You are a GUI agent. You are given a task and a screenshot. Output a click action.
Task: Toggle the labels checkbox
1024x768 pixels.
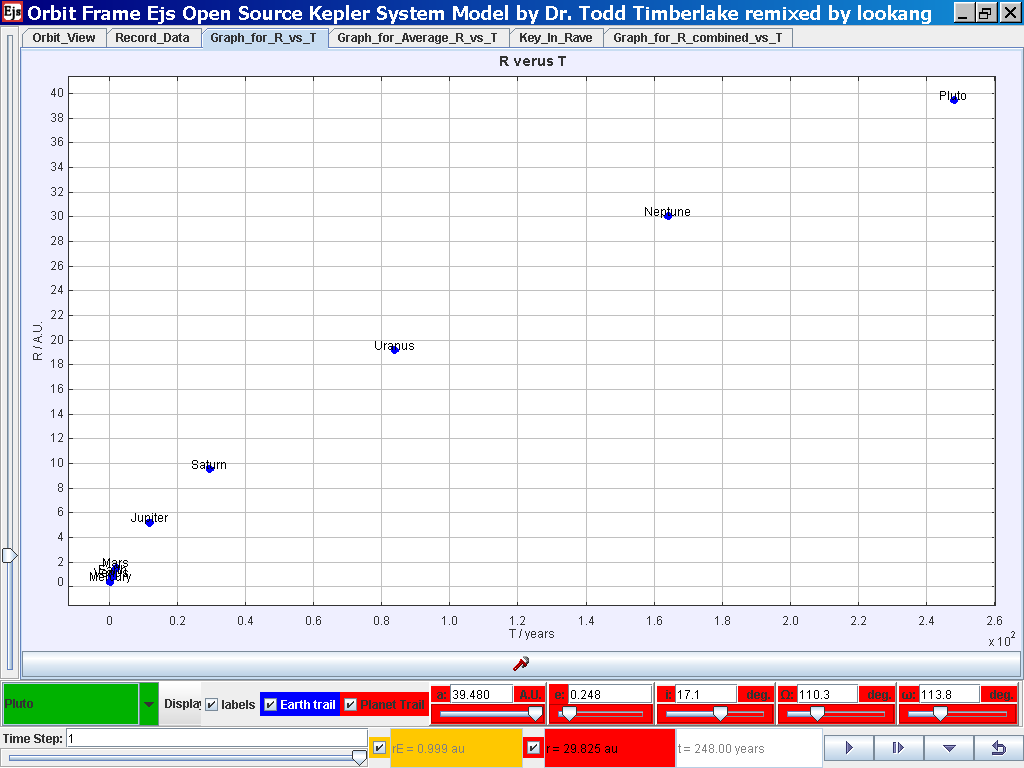212,705
